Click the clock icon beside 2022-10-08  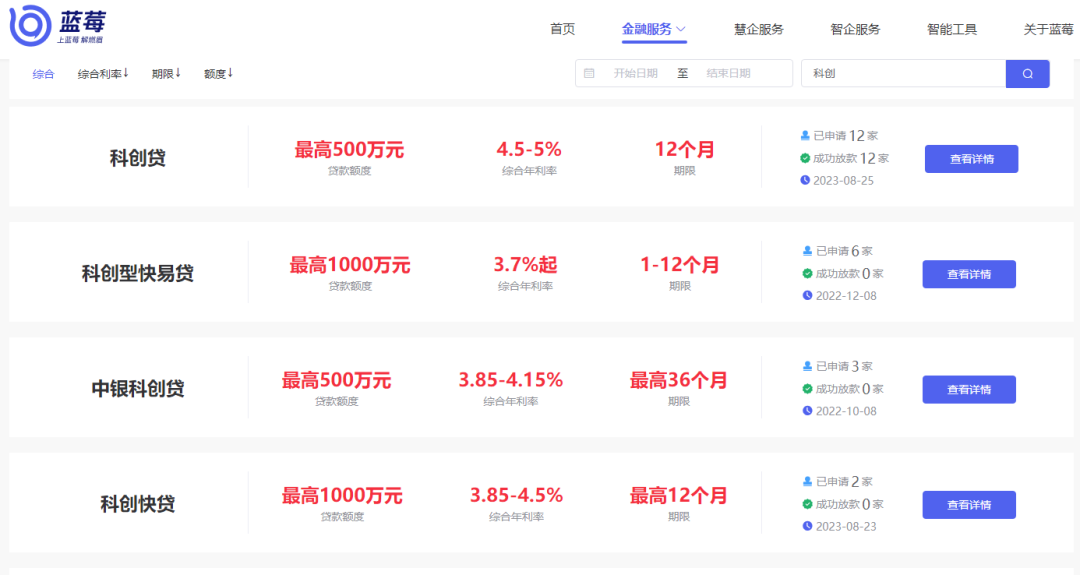point(807,411)
